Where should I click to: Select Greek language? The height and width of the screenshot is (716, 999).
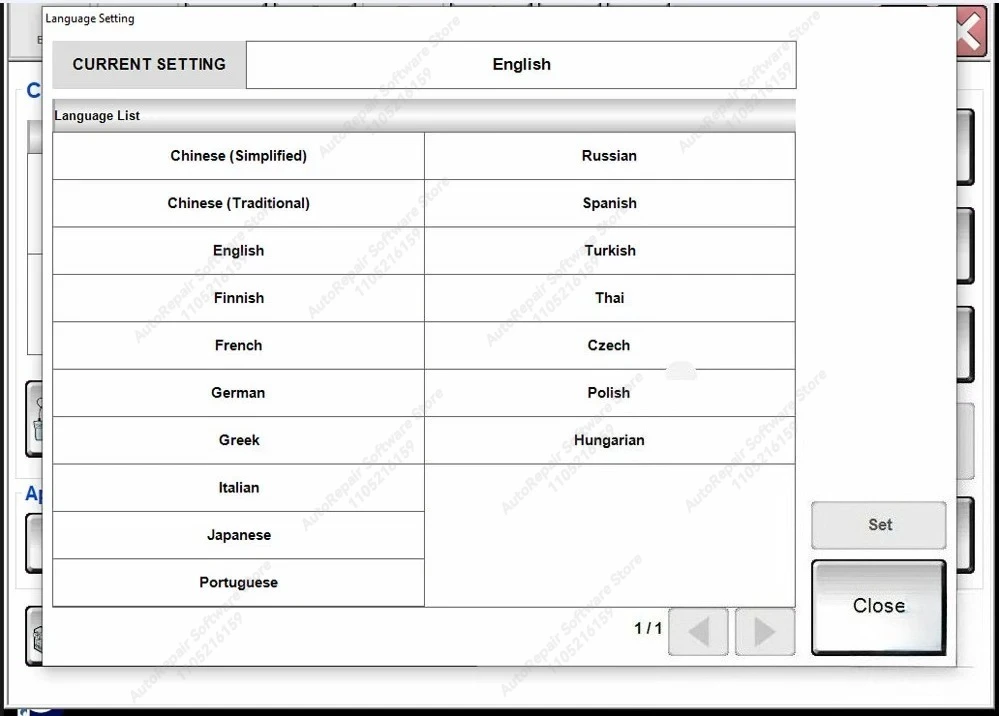click(x=238, y=440)
